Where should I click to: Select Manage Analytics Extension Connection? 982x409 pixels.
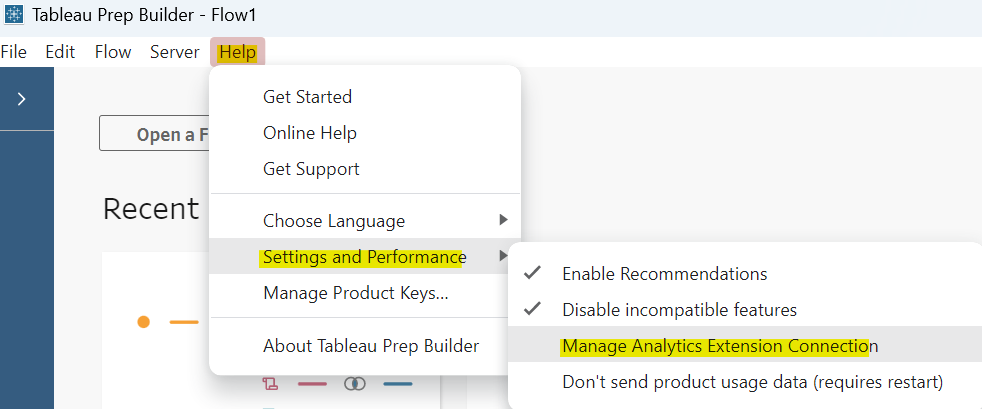[720, 346]
